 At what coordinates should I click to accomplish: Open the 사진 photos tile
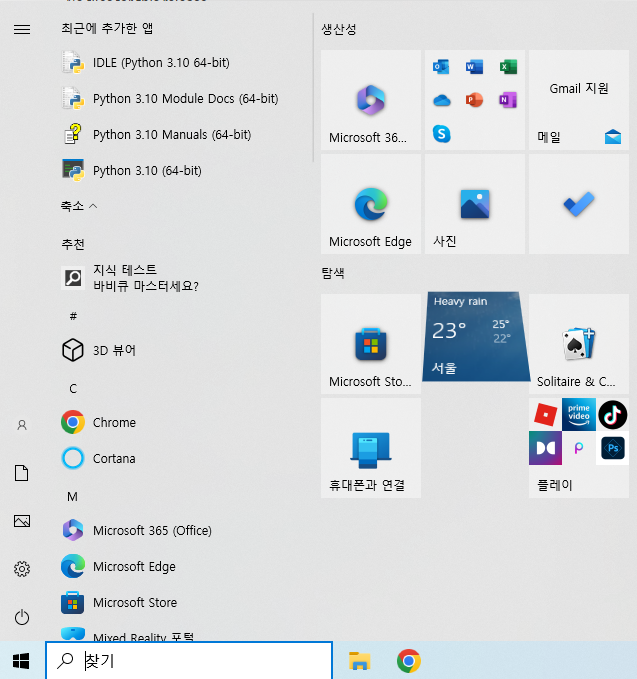(475, 204)
